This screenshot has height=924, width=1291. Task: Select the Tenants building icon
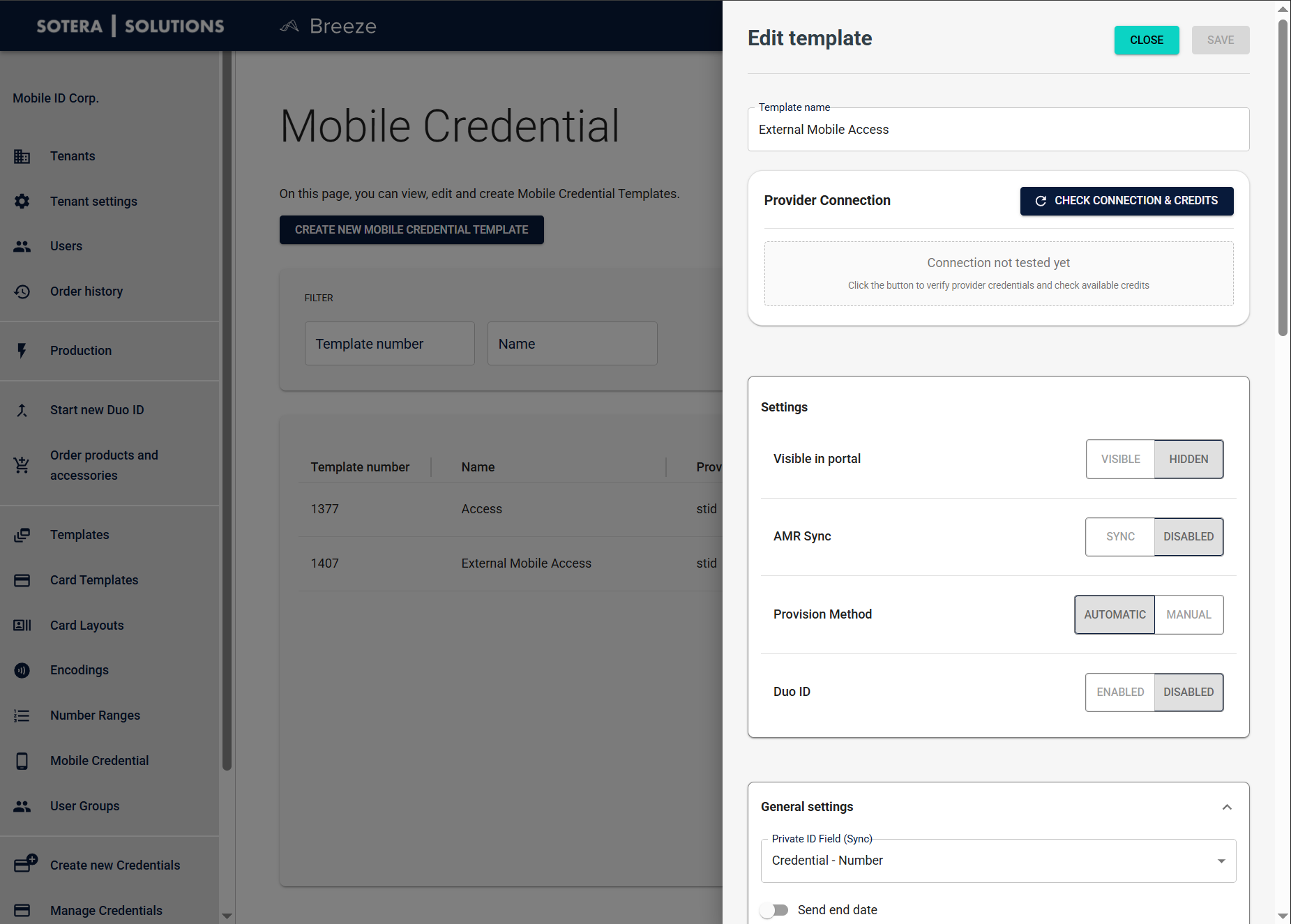click(22, 156)
